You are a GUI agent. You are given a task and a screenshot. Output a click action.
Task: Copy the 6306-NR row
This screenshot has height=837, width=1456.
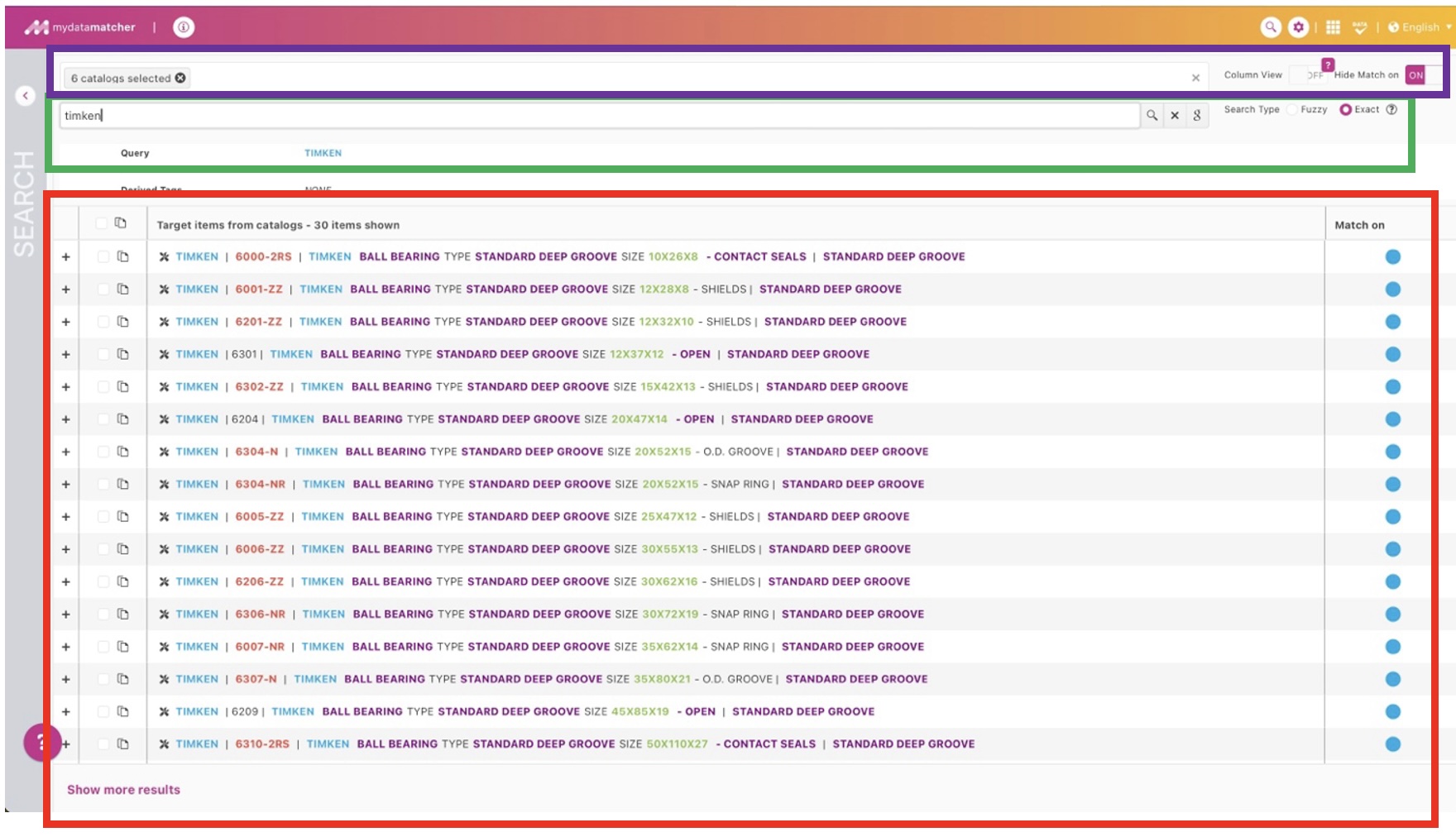[x=123, y=614]
